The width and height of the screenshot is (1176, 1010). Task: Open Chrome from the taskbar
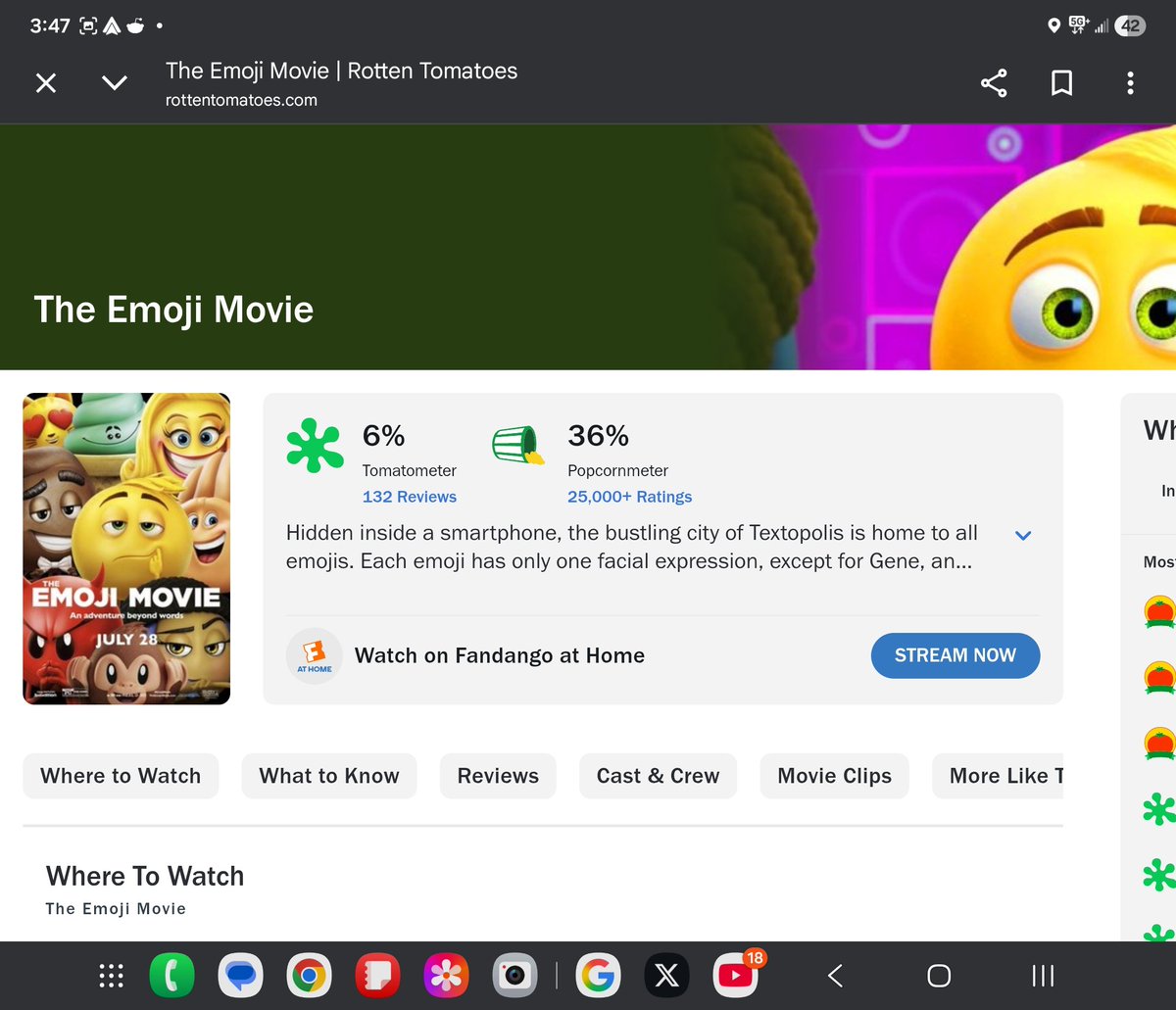tap(309, 976)
